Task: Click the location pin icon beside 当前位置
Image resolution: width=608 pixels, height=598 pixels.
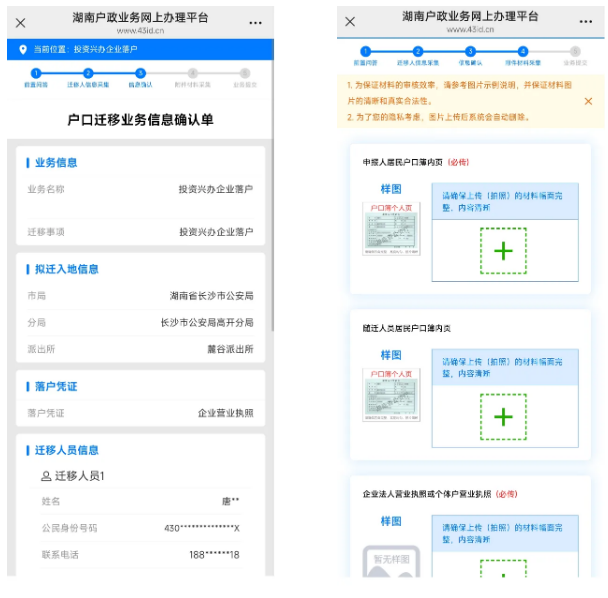Action: 23,49
